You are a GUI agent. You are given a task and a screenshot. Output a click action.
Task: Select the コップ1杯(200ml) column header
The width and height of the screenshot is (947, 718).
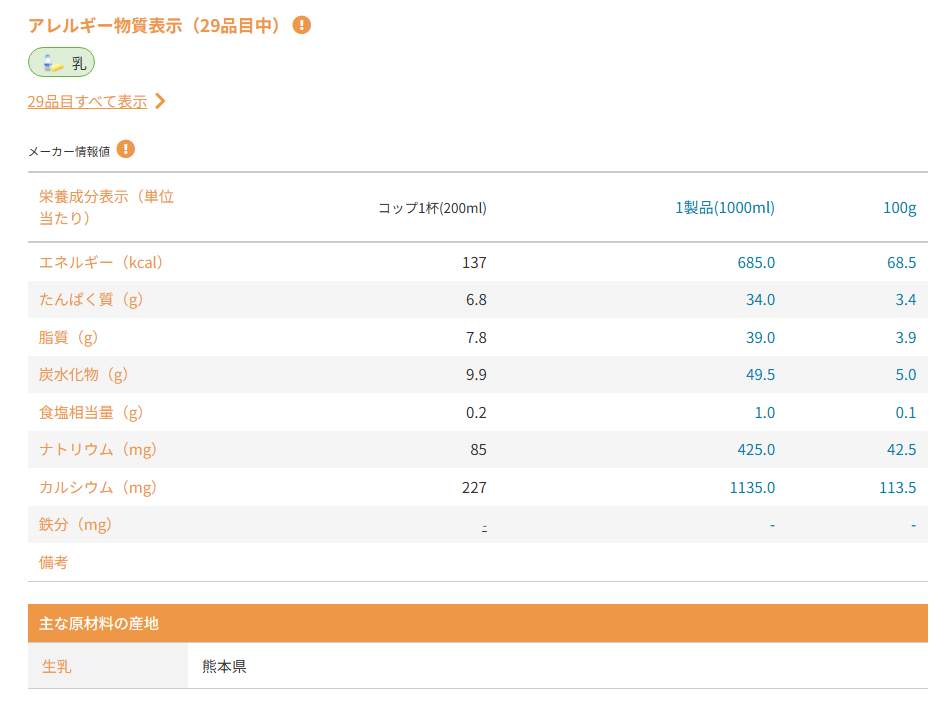tap(432, 208)
